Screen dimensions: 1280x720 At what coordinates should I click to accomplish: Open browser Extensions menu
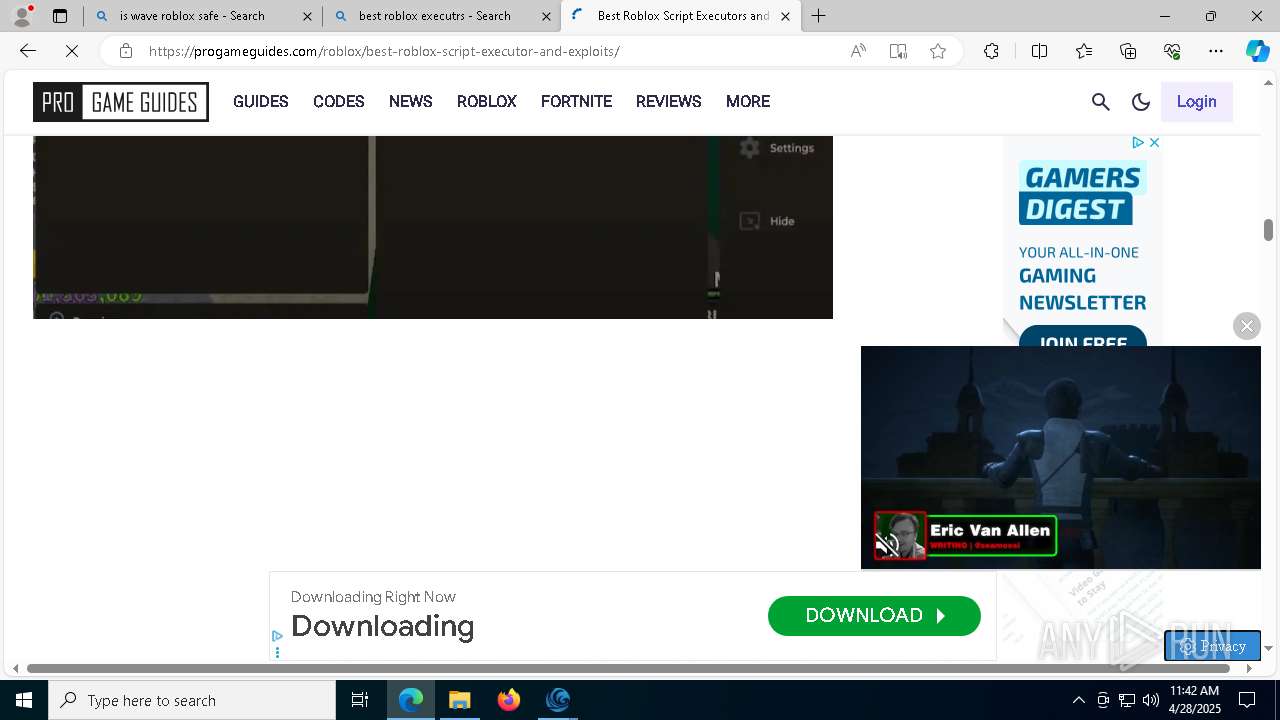click(x=991, y=51)
